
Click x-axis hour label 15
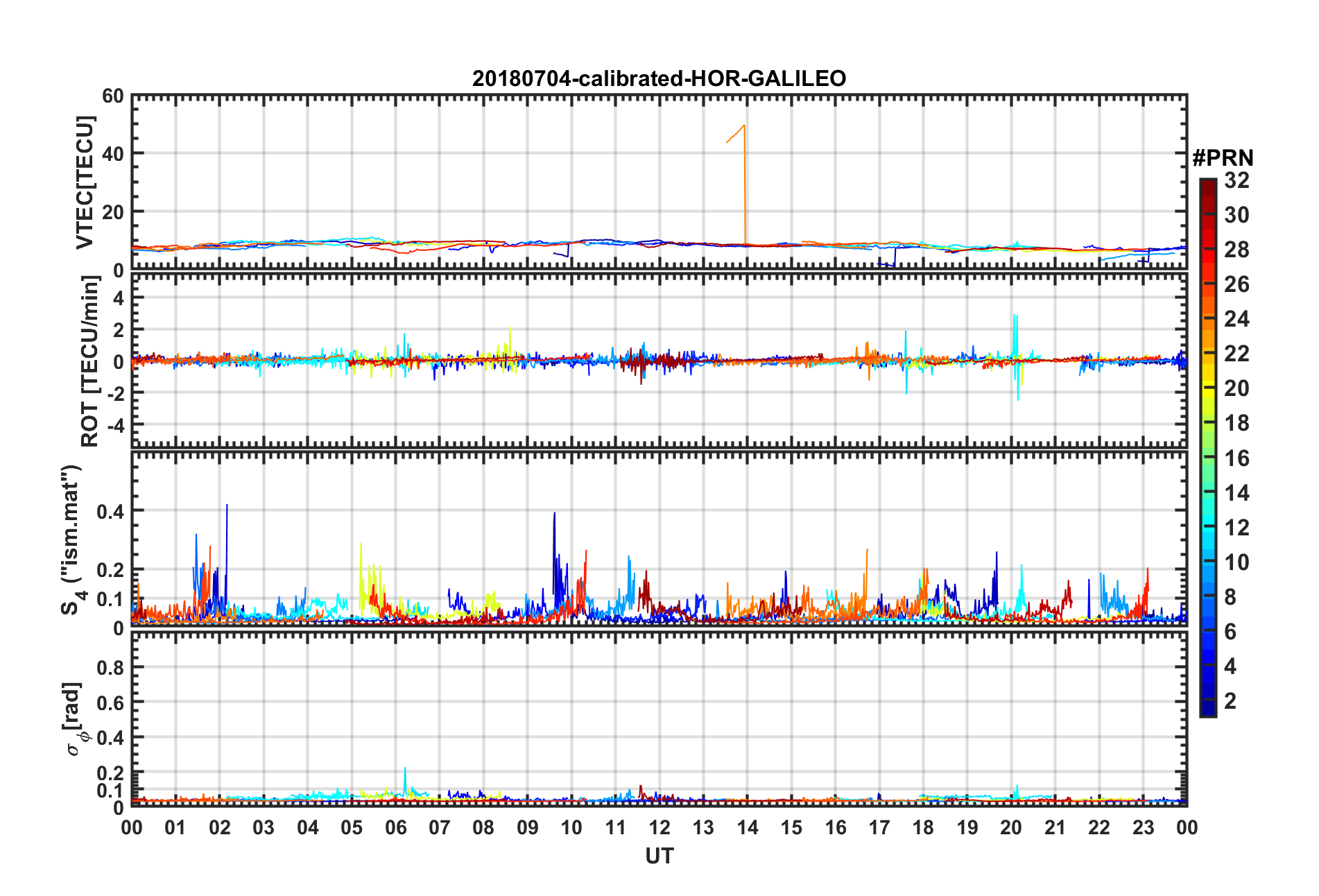click(x=791, y=827)
